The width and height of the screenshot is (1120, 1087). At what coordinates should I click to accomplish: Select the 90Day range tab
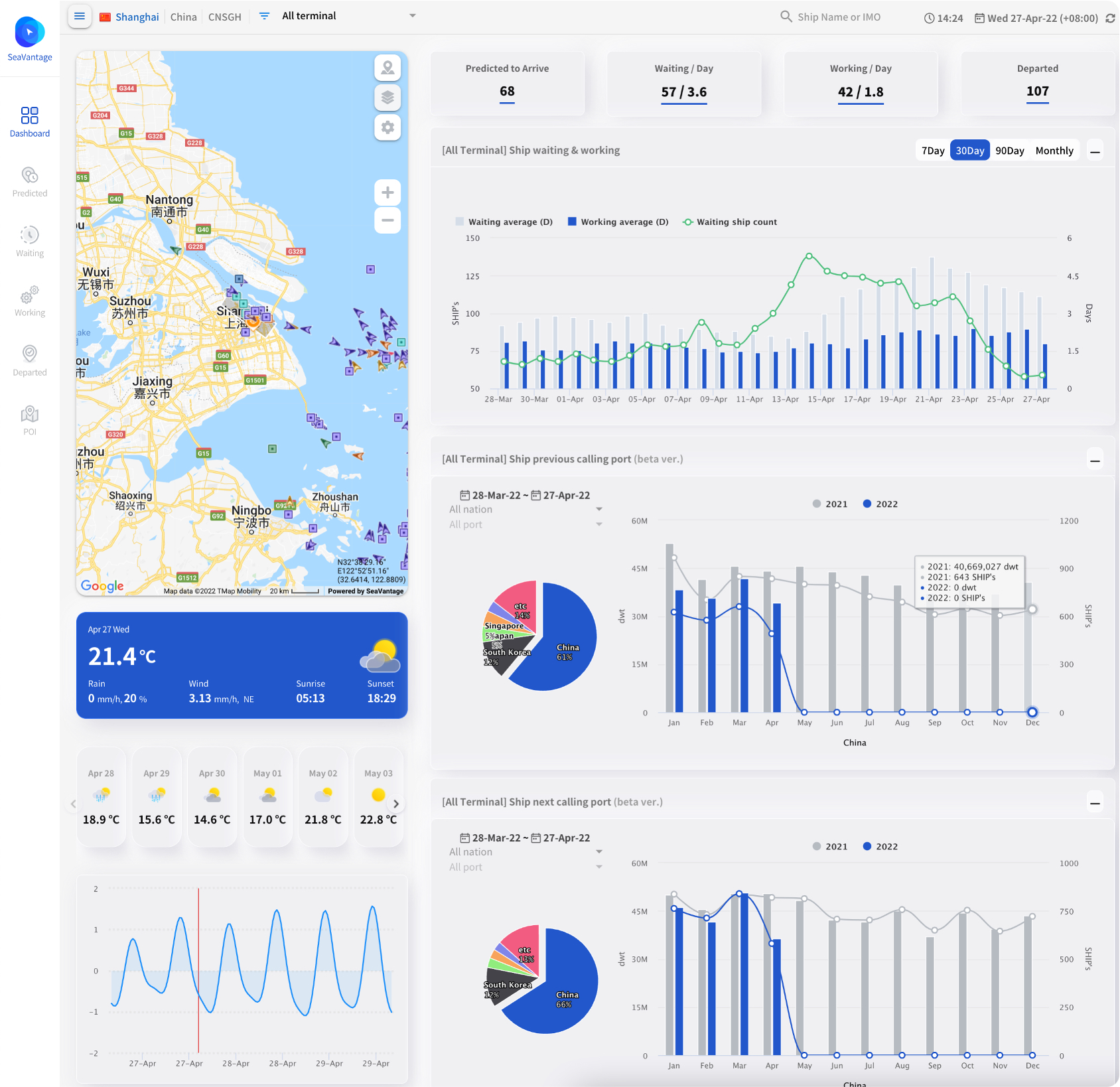click(1010, 151)
